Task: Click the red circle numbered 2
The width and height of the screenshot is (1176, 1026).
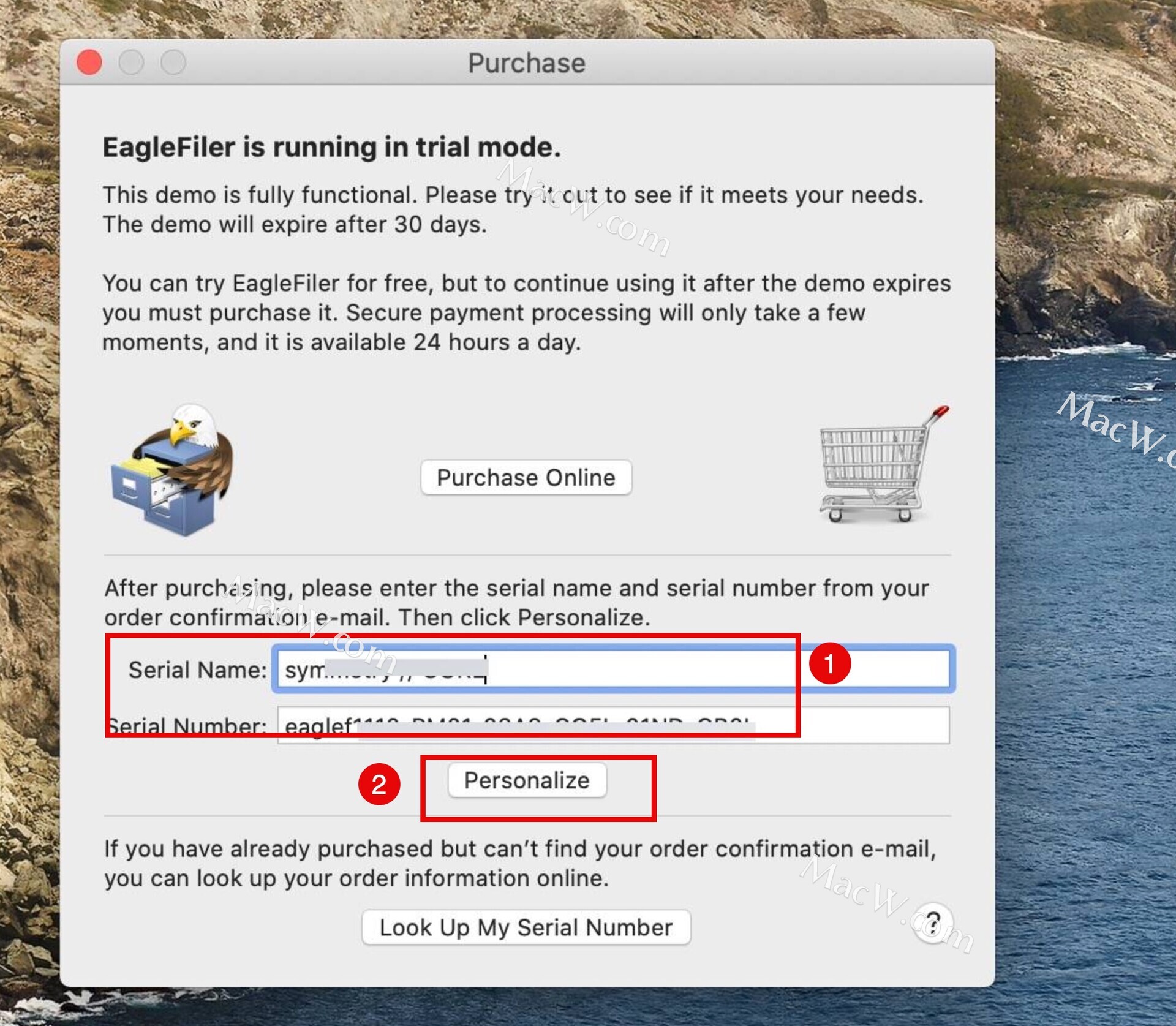Action: [x=379, y=784]
